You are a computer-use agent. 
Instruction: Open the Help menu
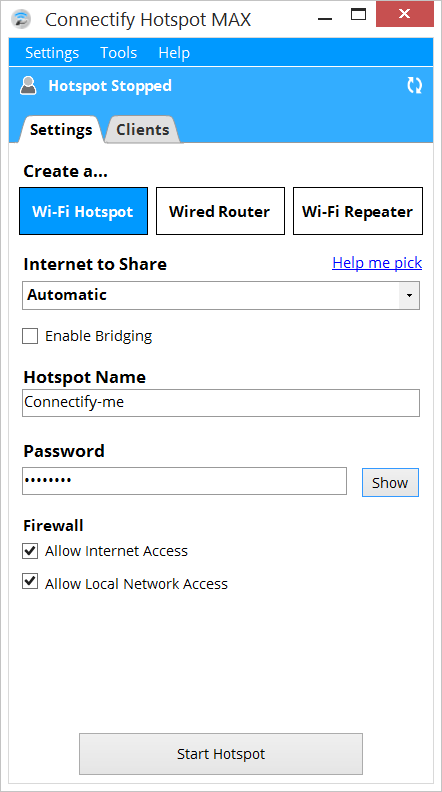click(x=174, y=53)
